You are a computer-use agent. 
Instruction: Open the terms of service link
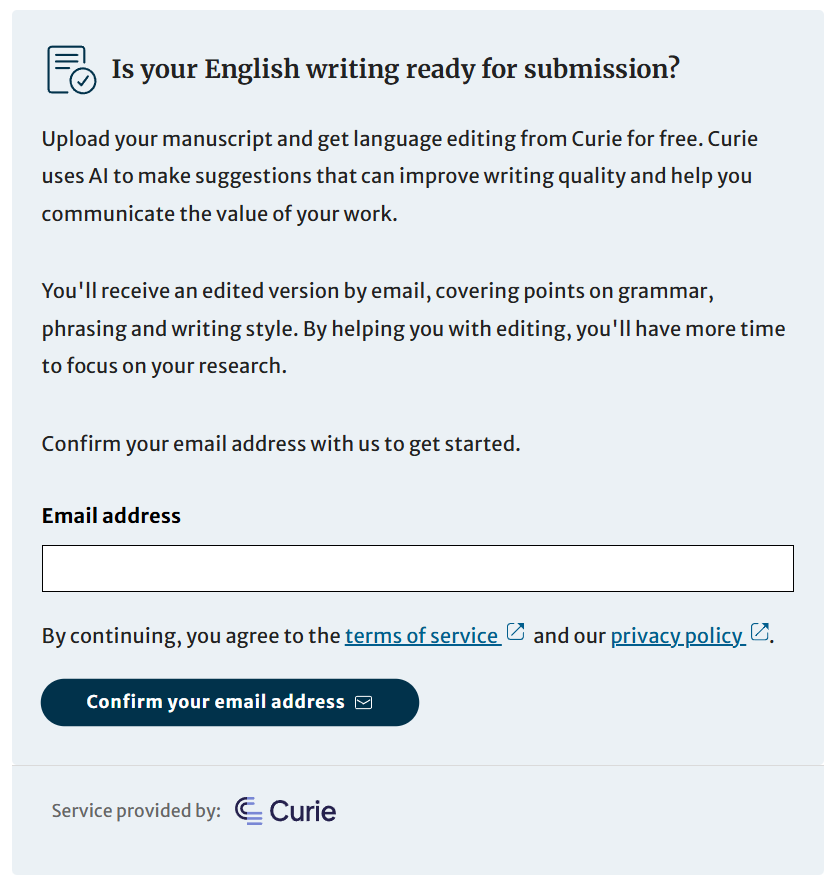pyautogui.click(x=421, y=636)
